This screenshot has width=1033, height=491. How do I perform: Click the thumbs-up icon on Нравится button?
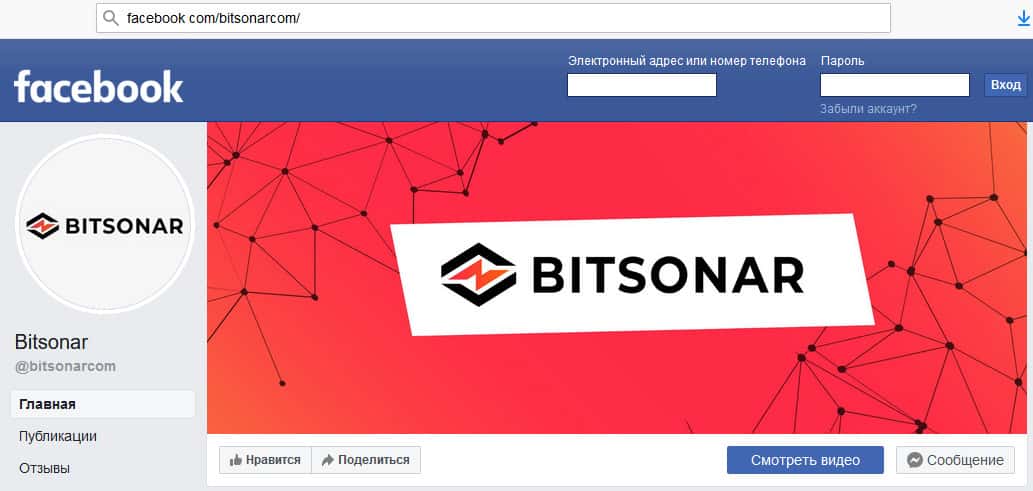pyautogui.click(x=236, y=461)
